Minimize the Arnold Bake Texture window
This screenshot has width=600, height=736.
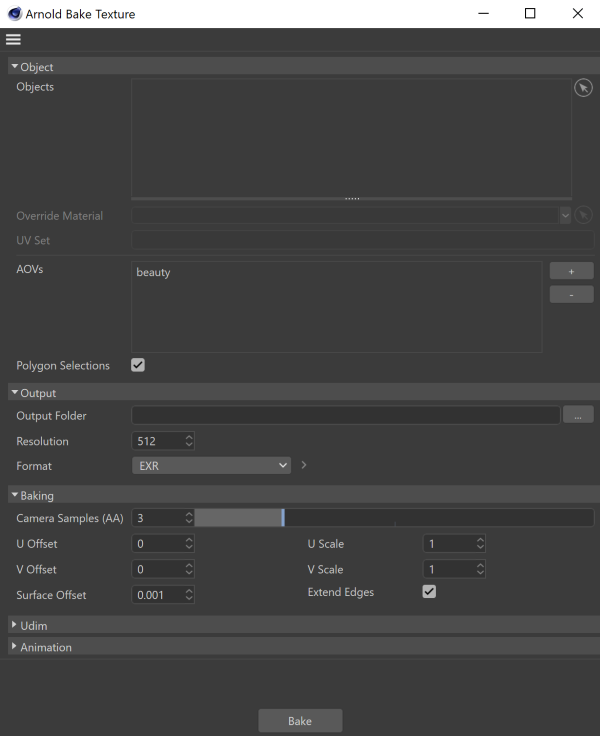(x=484, y=14)
